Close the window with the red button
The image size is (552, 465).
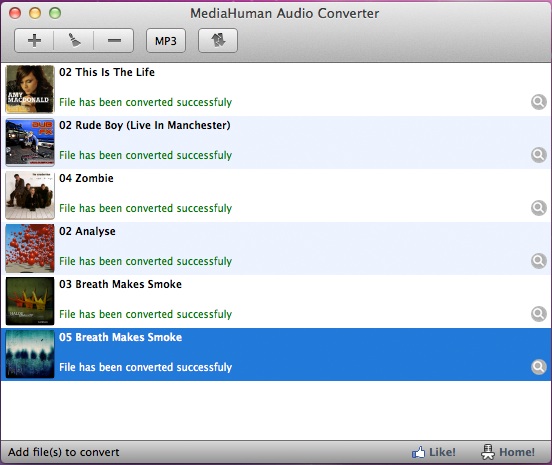pos(15,13)
